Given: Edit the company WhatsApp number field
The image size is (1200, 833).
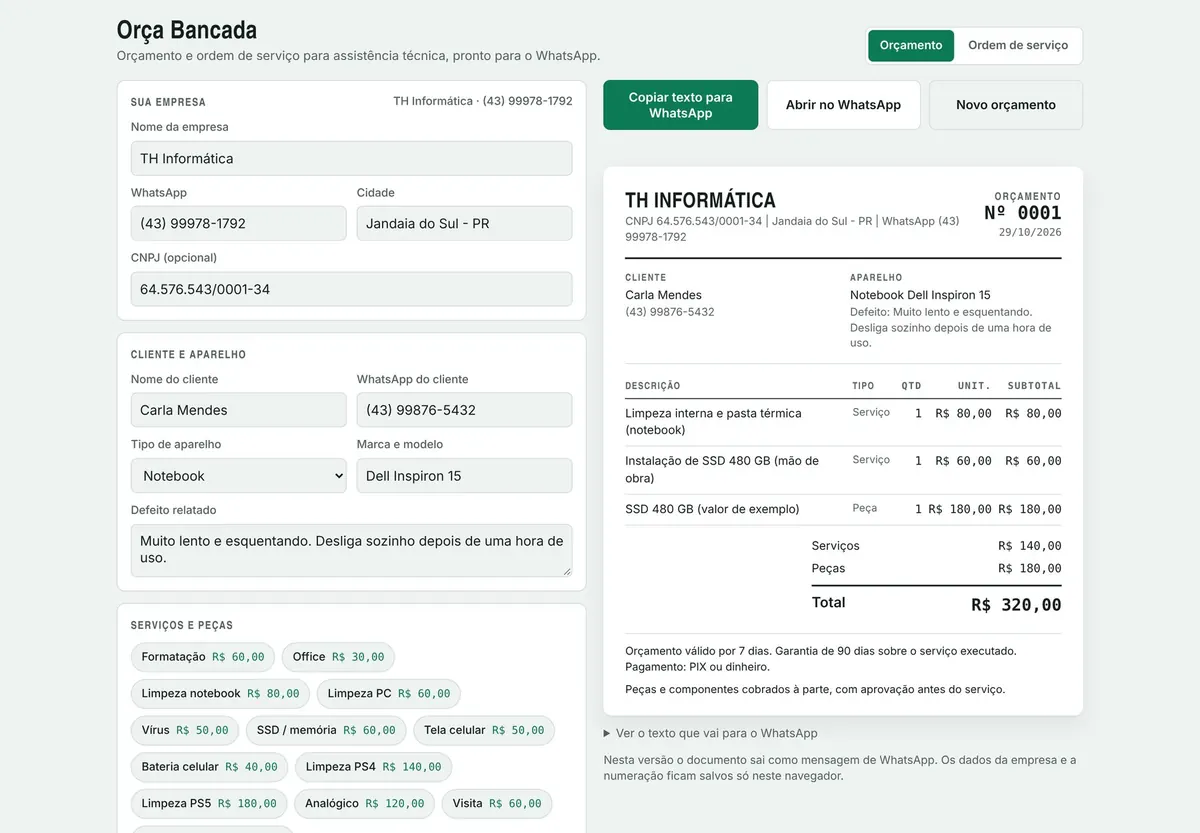Looking at the screenshot, I should [x=239, y=223].
